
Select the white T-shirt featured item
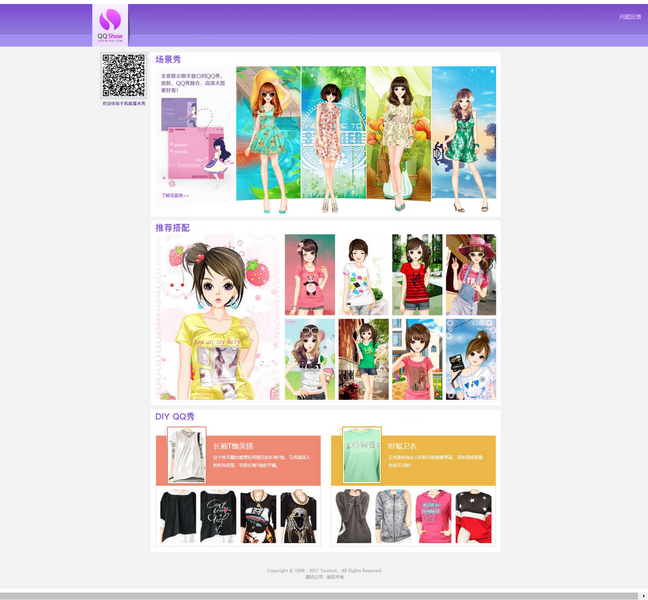(x=186, y=456)
